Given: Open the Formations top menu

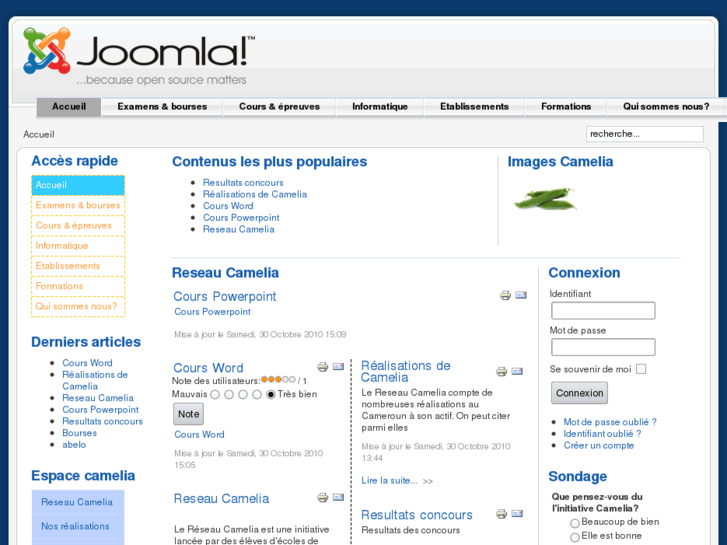Looking at the screenshot, I should tap(566, 107).
